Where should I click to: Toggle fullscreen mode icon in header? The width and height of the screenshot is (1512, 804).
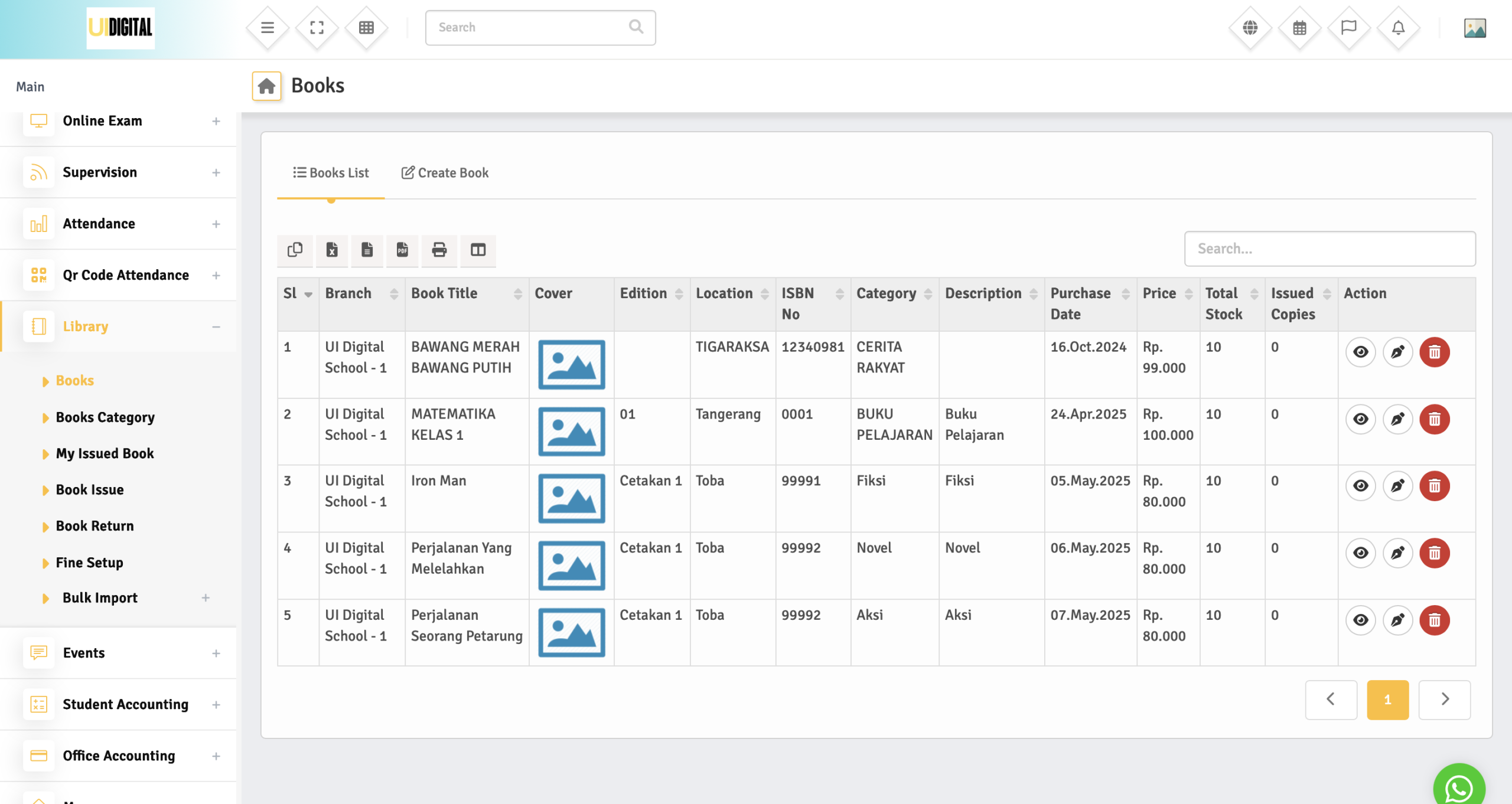point(317,28)
